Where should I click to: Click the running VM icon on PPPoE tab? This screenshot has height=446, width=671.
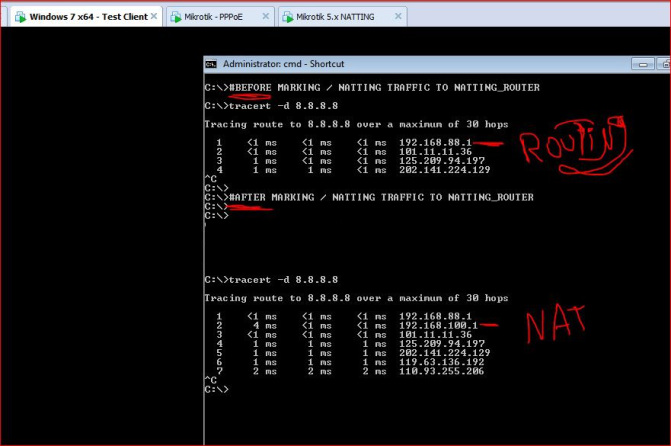(175, 17)
